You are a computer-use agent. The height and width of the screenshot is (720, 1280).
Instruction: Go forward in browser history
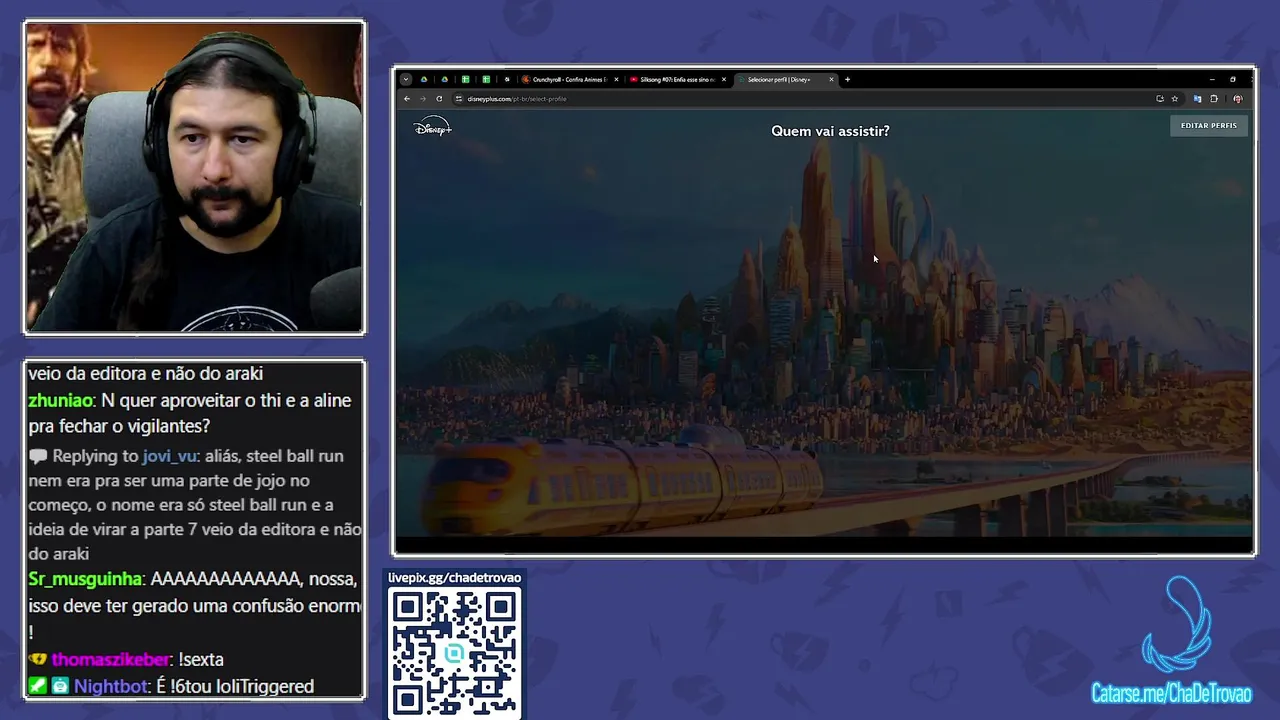tap(423, 99)
